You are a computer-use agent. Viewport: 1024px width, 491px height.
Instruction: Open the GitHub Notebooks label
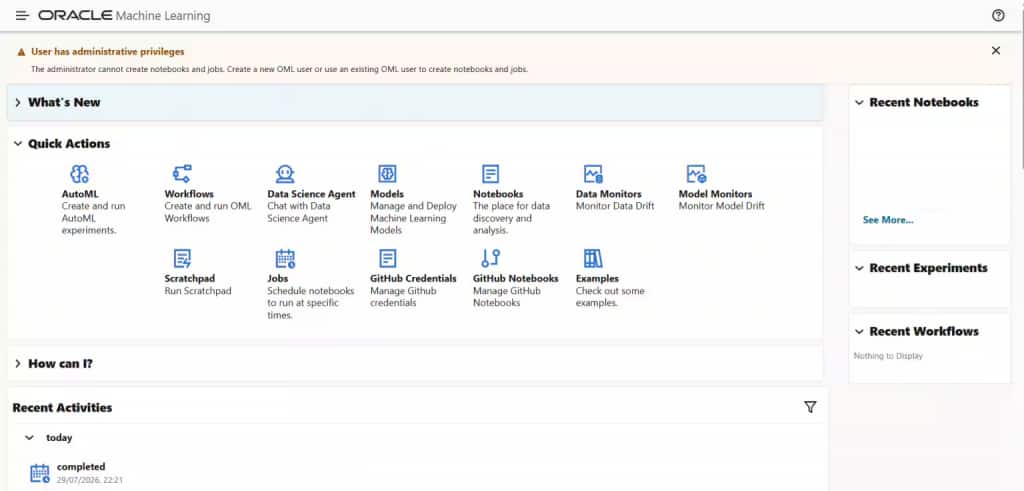(515, 278)
